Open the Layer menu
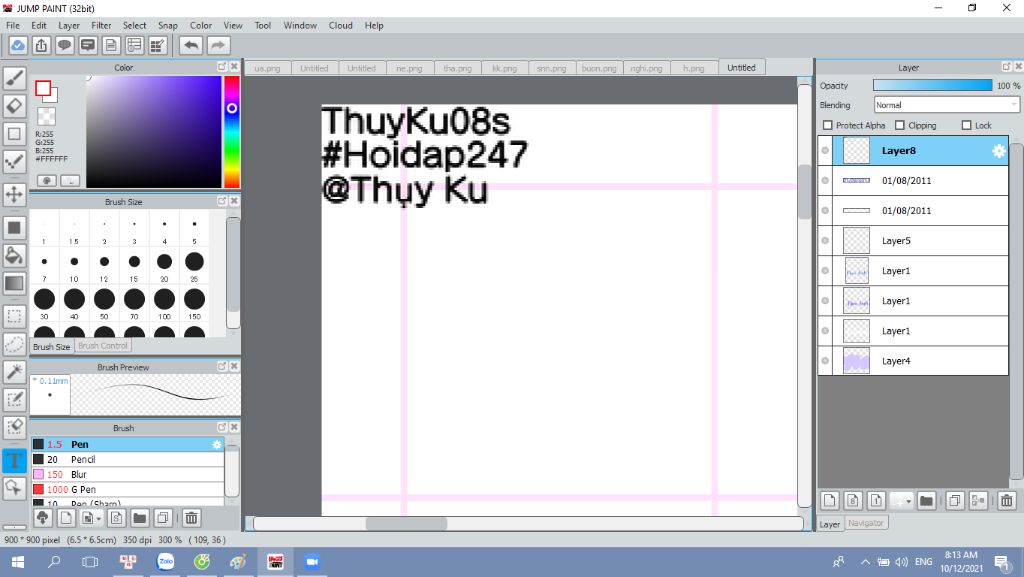 tap(69, 25)
